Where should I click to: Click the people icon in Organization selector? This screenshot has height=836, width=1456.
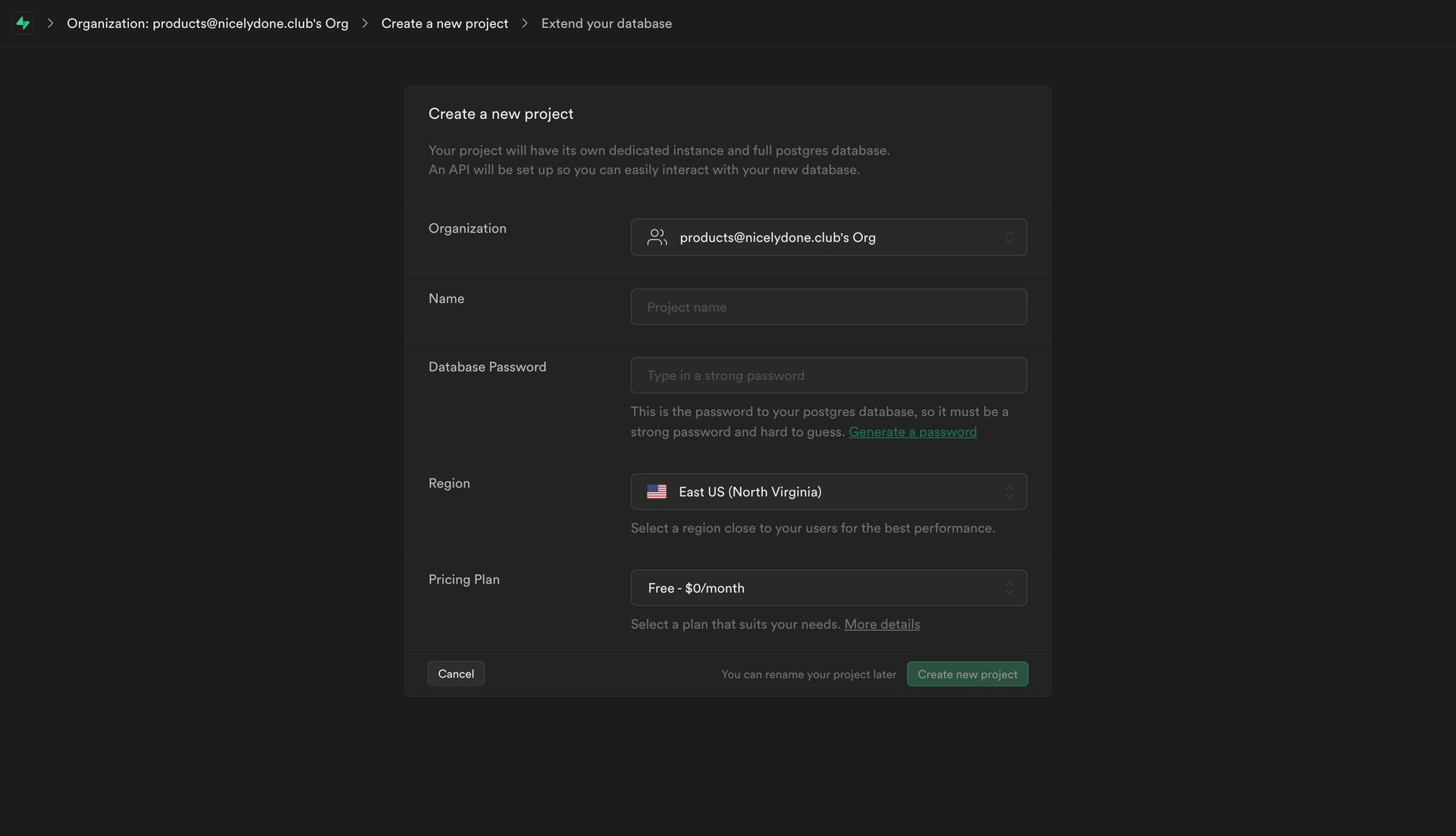click(657, 236)
